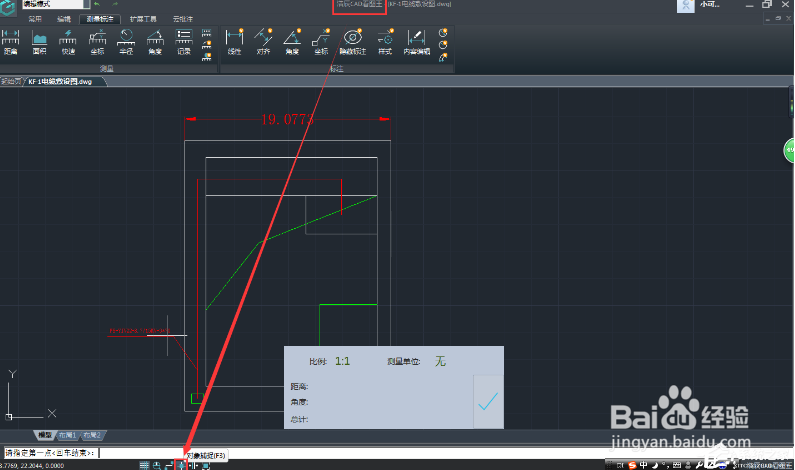The image size is (795, 470).
Task: Switch to the start page document tab
Action: click(x=11, y=81)
